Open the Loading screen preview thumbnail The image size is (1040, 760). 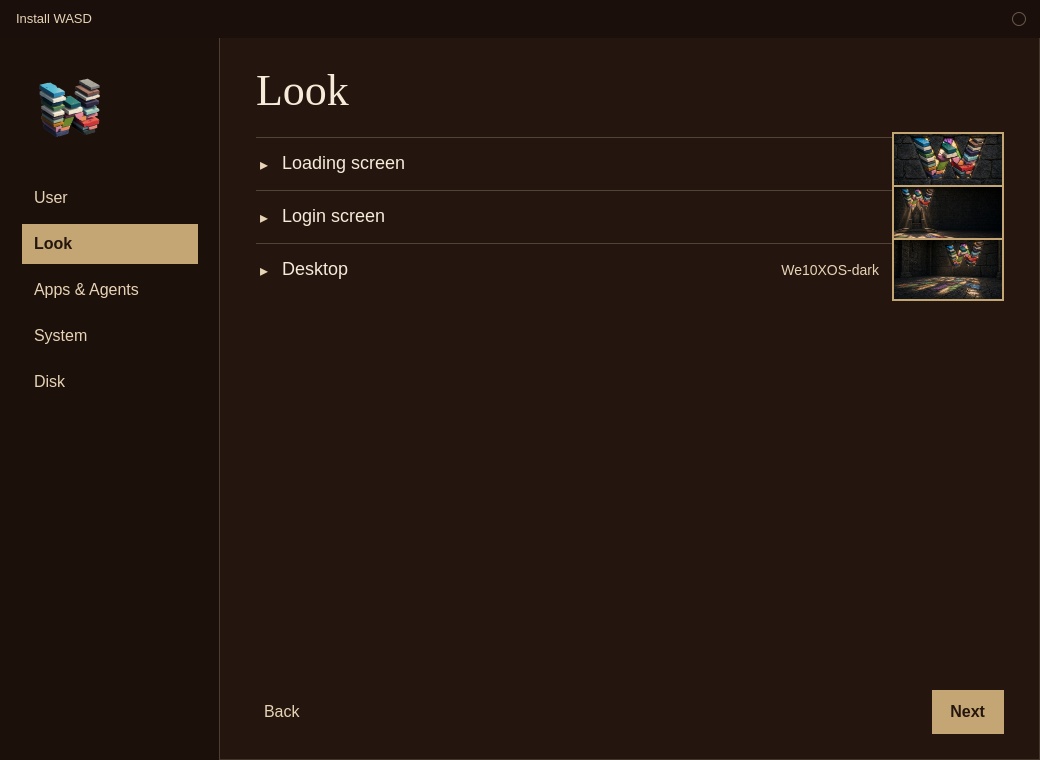tap(948, 159)
